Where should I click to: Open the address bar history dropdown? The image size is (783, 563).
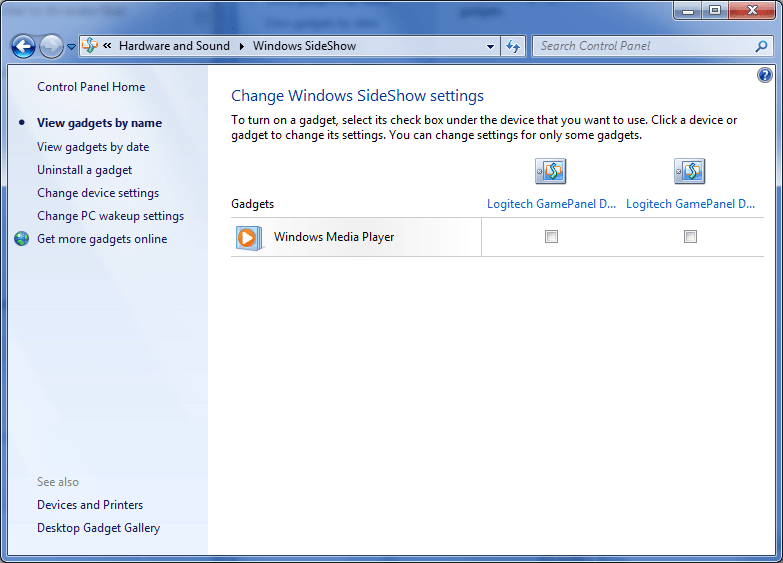(x=490, y=46)
